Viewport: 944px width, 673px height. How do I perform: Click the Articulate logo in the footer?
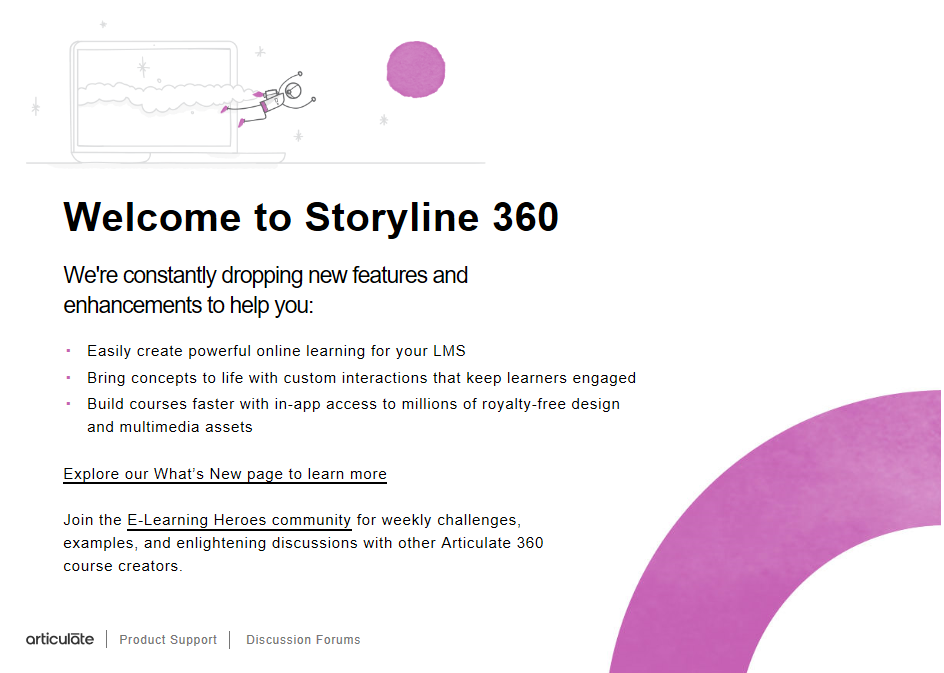coord(60,639)
